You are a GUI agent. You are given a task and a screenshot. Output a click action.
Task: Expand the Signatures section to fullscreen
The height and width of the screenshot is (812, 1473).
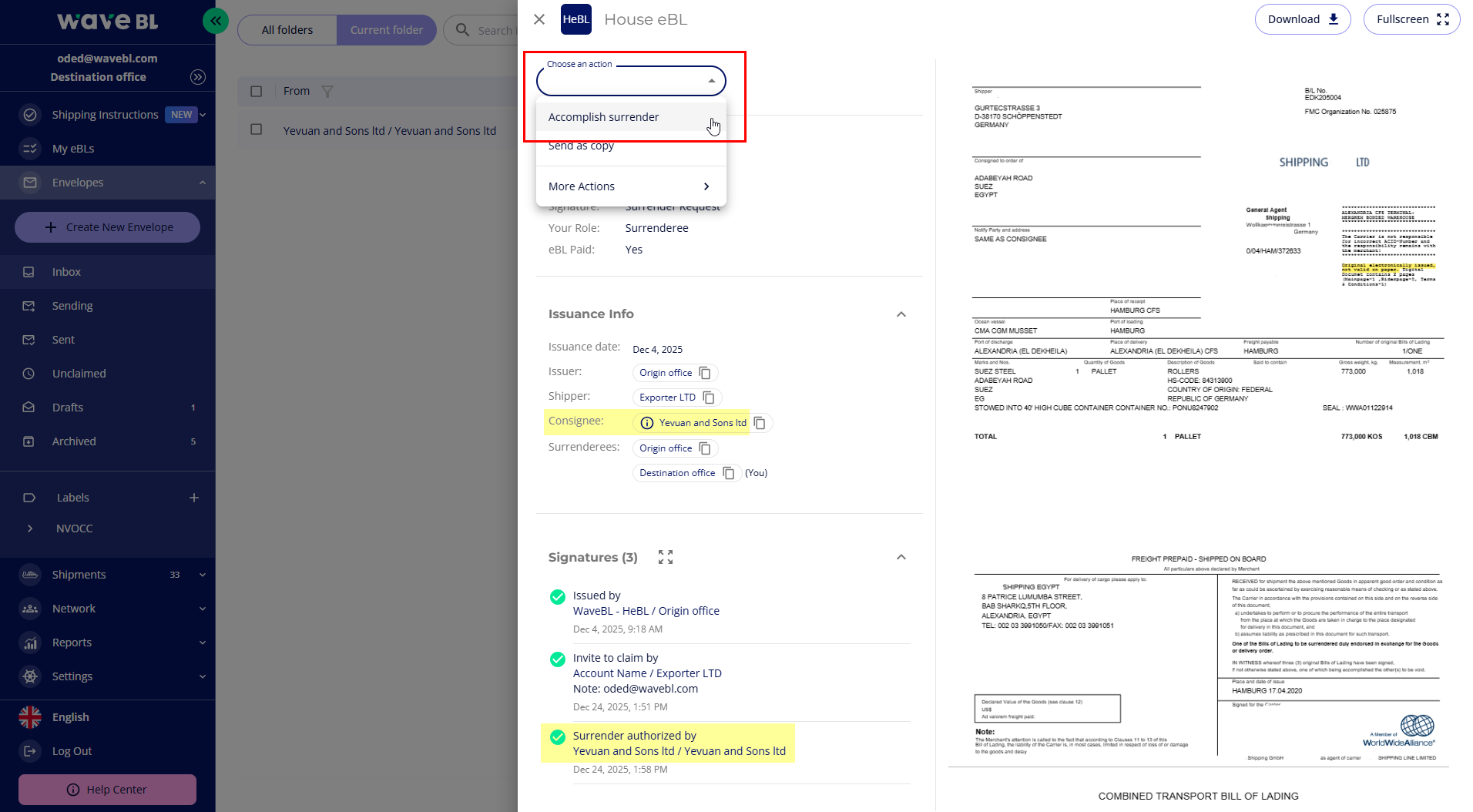[666, 557]
